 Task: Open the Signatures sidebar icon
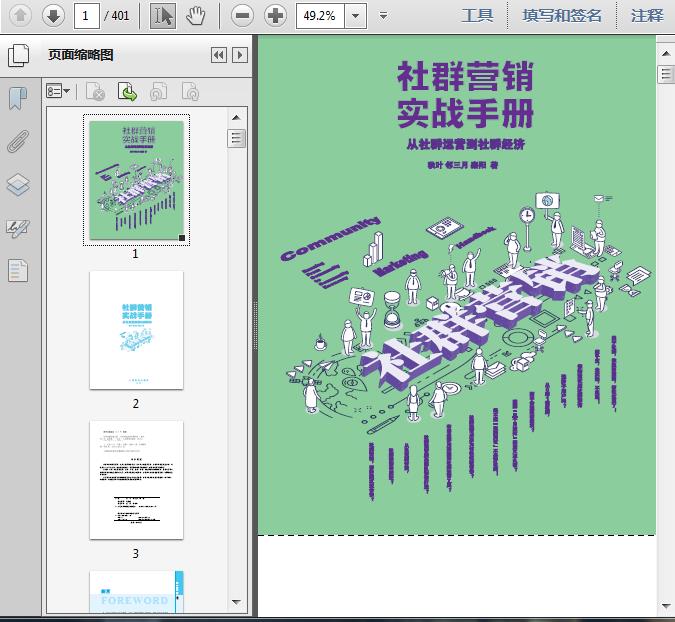tap(18, 228)
